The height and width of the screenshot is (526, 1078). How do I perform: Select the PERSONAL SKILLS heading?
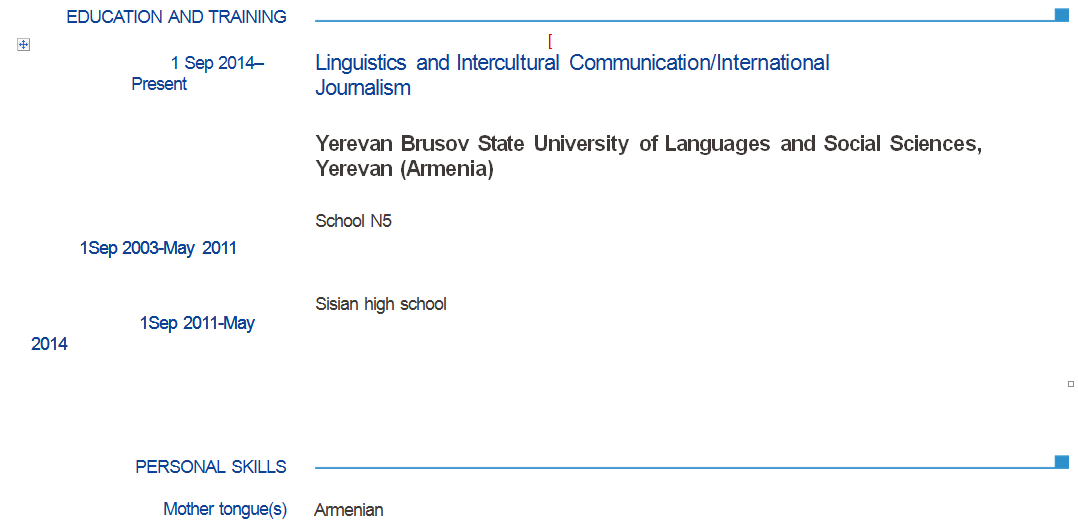click(211, 467)
